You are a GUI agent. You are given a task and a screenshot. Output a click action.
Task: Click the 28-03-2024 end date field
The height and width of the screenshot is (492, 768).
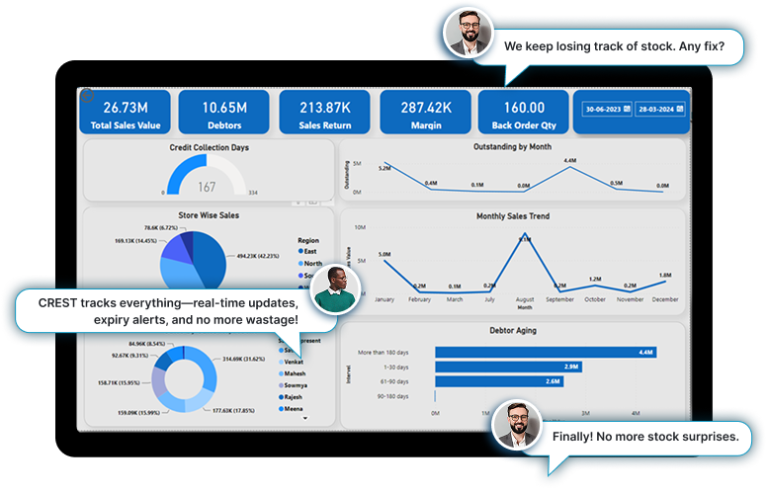coord(656,111)
